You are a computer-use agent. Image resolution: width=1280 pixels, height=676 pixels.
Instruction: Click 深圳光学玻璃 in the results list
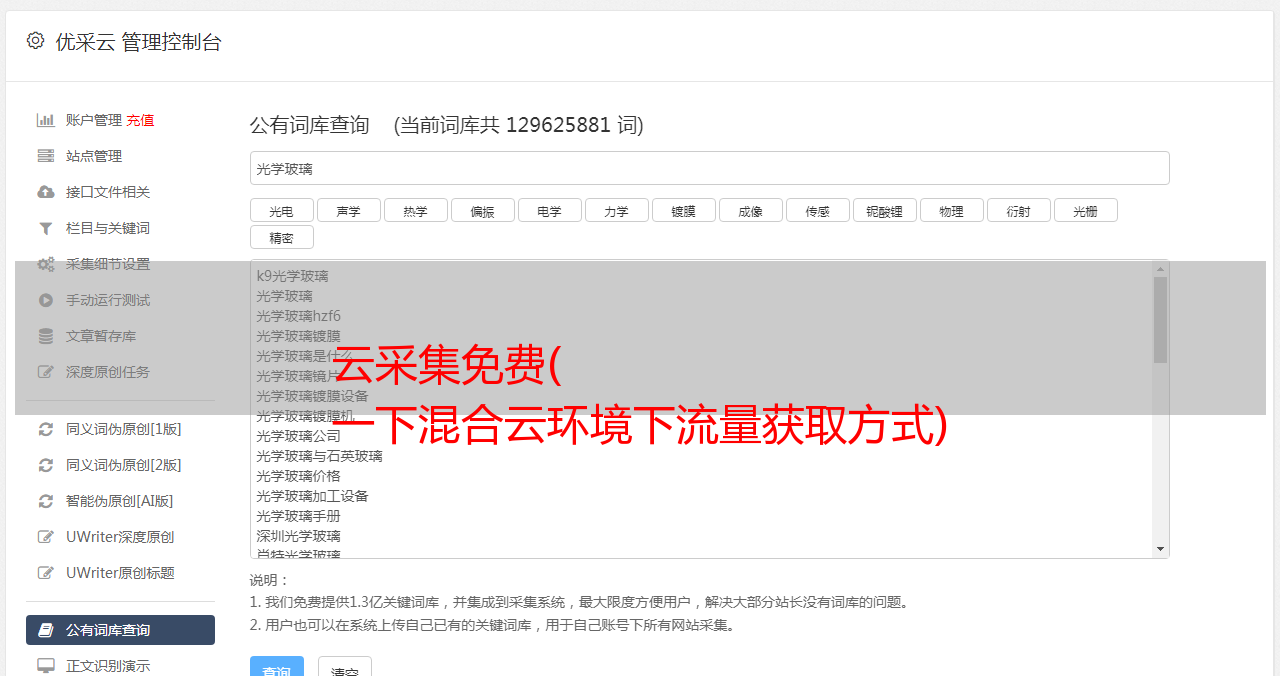click(298, 536)
